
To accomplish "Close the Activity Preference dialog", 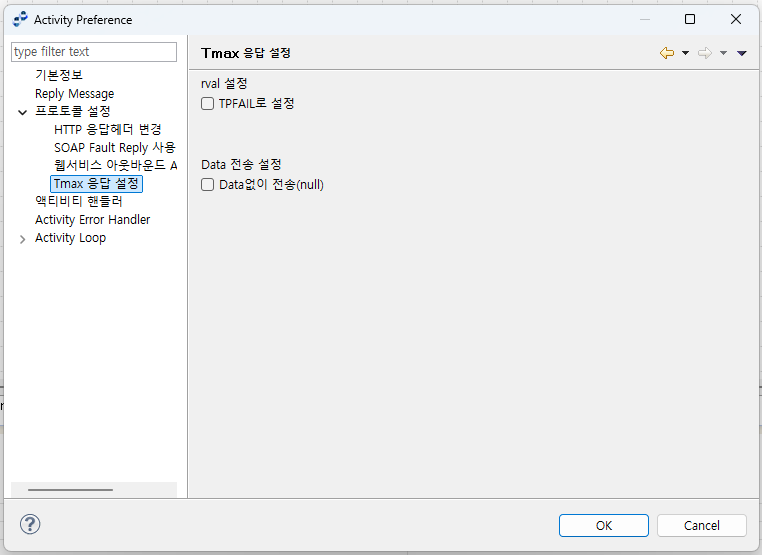I will click(736, 19).
